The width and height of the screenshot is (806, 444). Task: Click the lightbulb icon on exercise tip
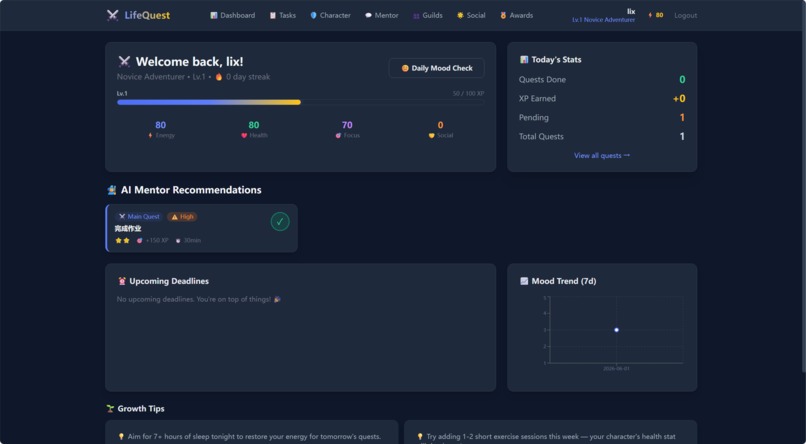[420, 436]
